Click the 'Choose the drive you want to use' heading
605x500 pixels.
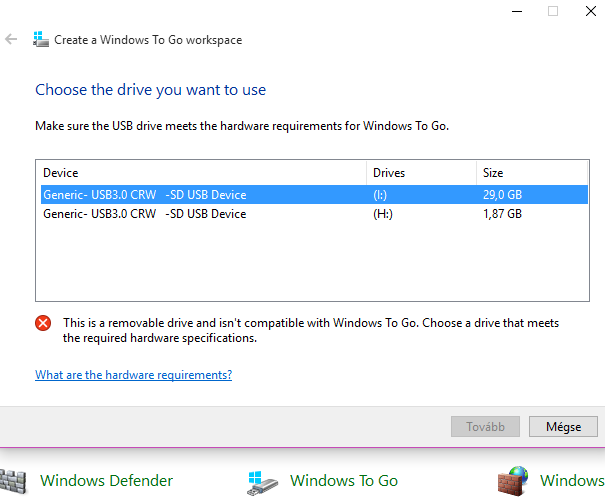point(150,90)
